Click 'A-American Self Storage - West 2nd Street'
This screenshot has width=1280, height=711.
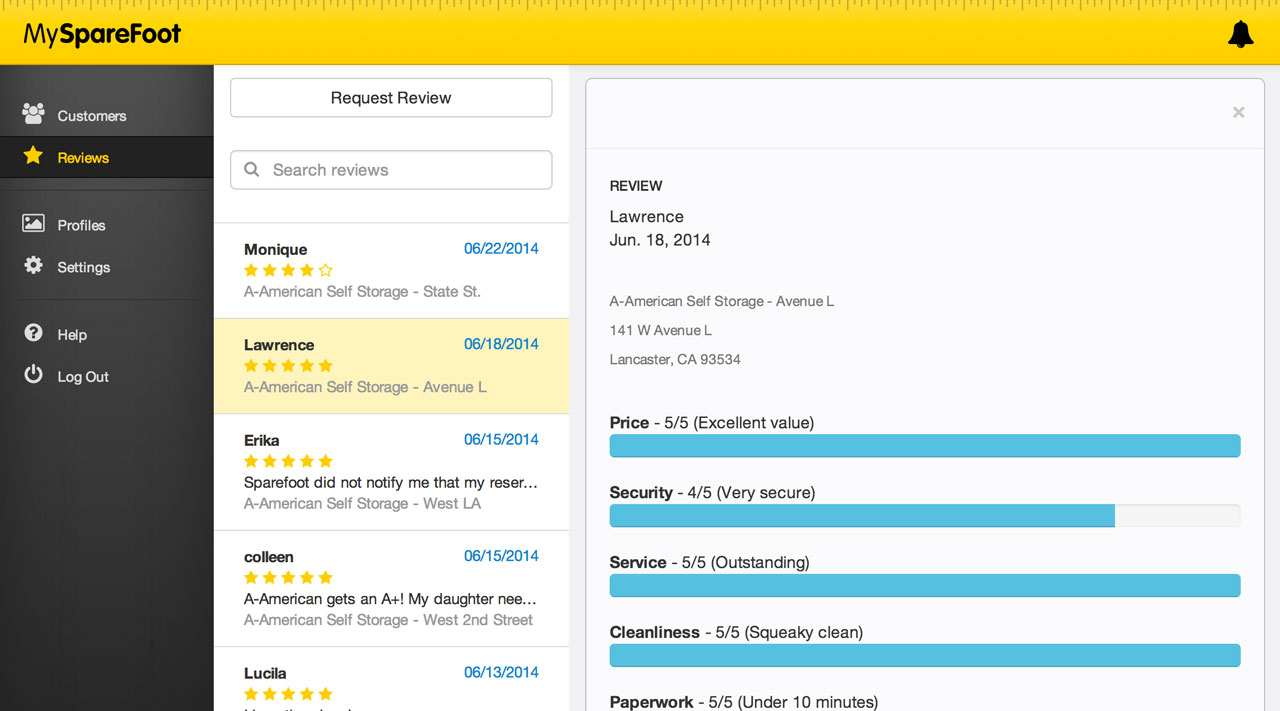click(388, 620)
